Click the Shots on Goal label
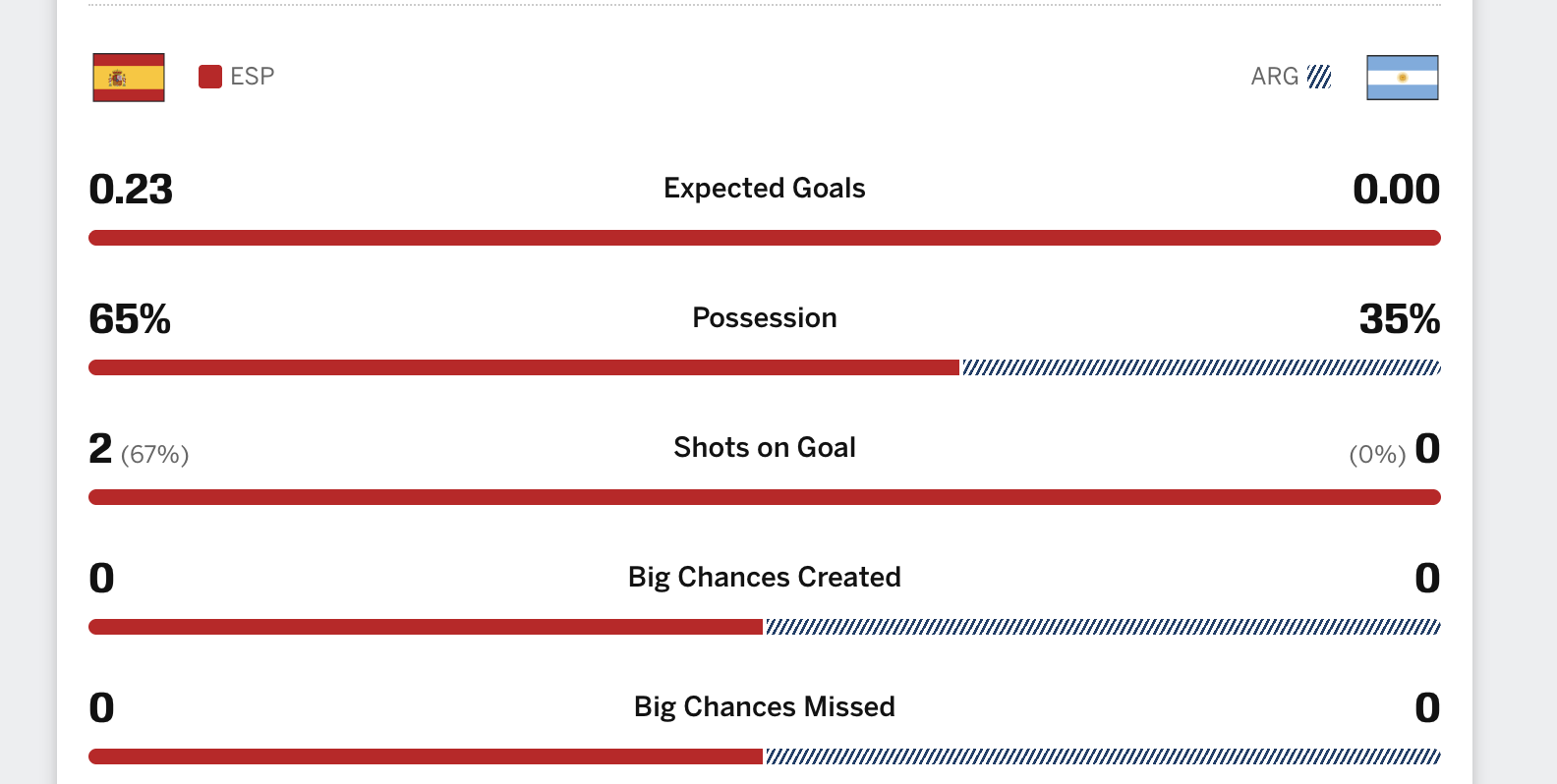 pyautogui.click(x=765, y=447)
